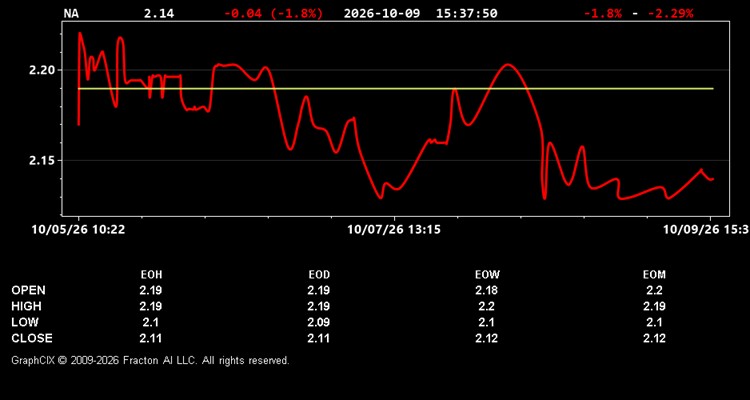
Task: Click the GraphCIX copyright notice
Action: coord(150,360)
